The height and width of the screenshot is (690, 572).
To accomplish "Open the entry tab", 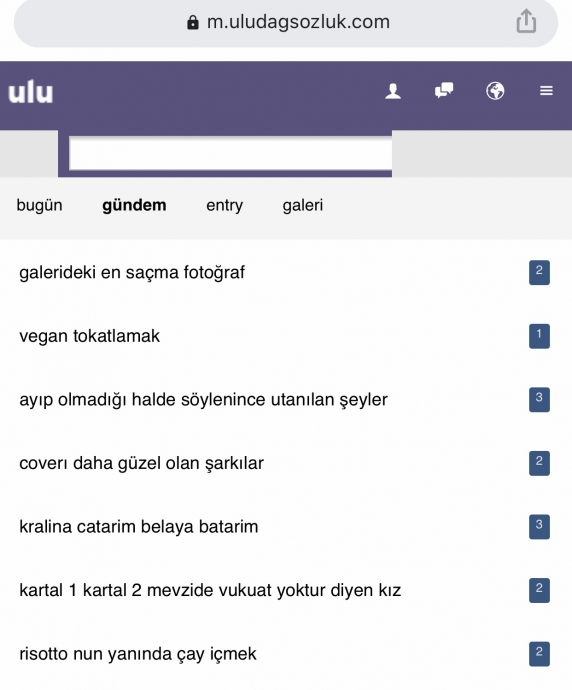I will [224, 206].
